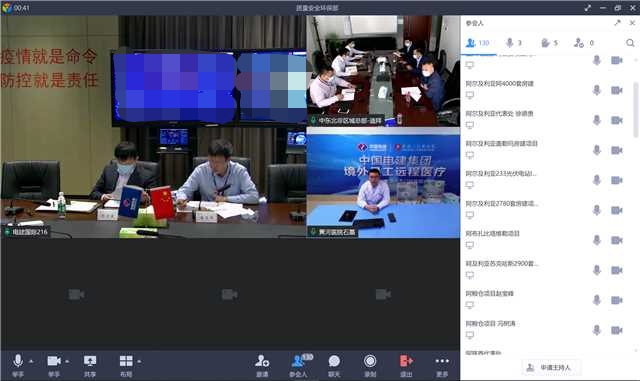
Task: Switch to the speaking participants tab showing 3
Action: 513,43
